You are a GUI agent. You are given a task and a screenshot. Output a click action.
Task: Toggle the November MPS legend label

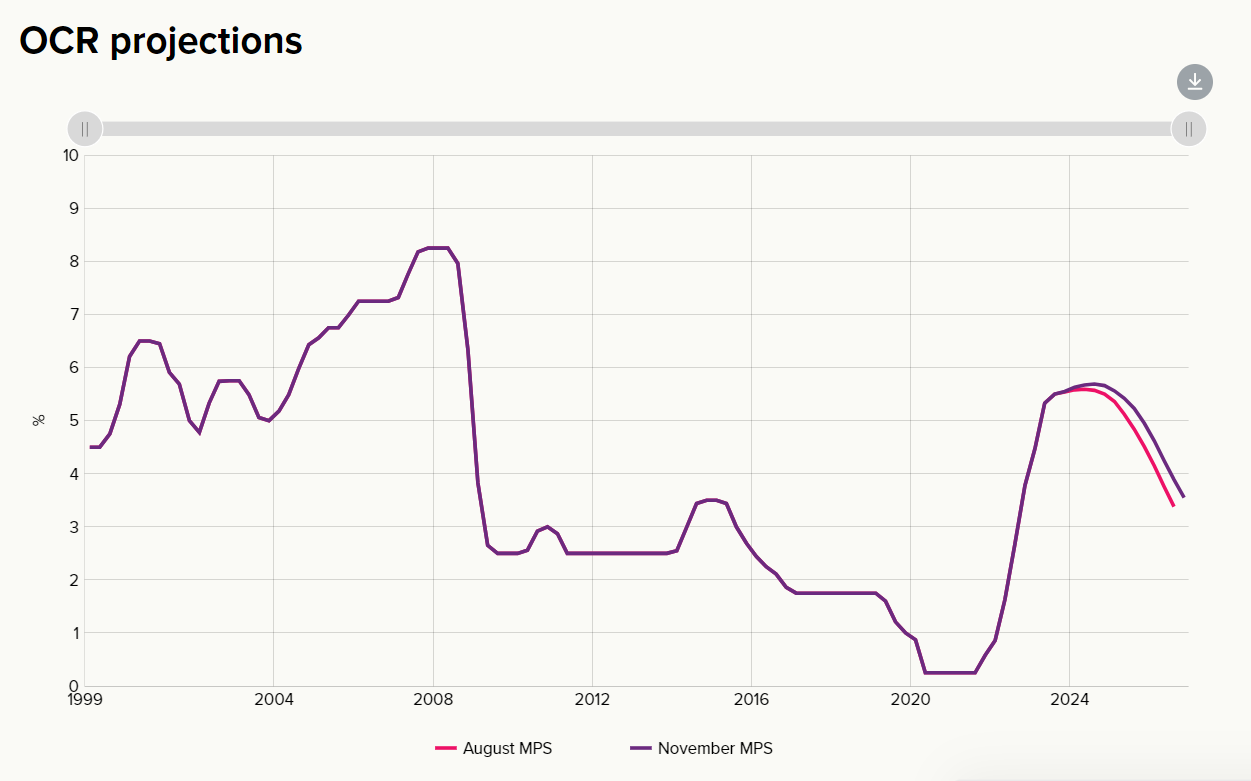715,748
